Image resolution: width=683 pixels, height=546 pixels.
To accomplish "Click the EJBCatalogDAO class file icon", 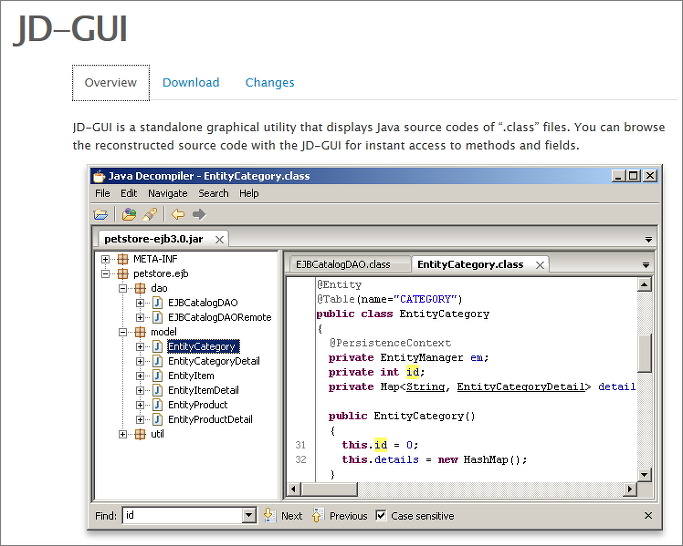I will click(157, 302).
